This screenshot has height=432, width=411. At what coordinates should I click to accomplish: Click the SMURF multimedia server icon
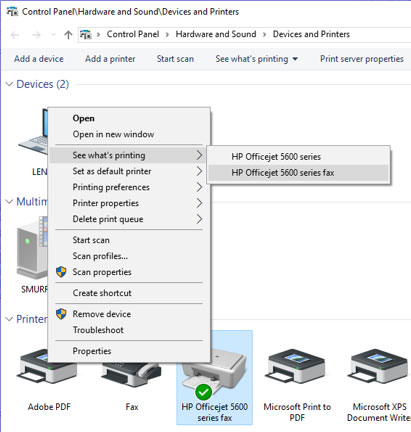pyautogui.click(x=32, y=248)
